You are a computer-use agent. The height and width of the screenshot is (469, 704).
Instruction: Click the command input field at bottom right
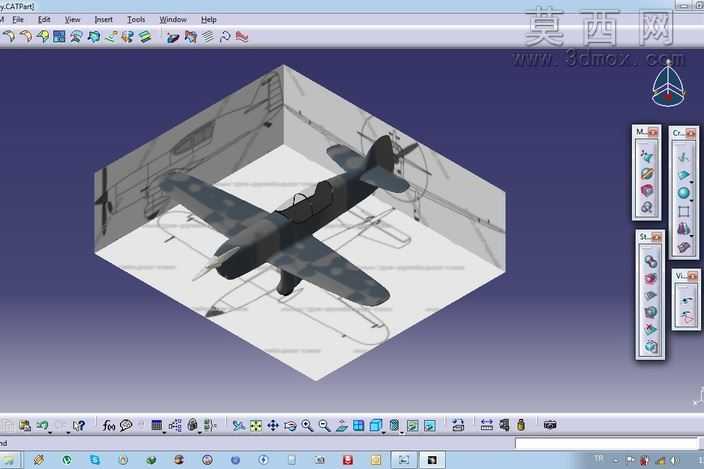tap(606, 443)
